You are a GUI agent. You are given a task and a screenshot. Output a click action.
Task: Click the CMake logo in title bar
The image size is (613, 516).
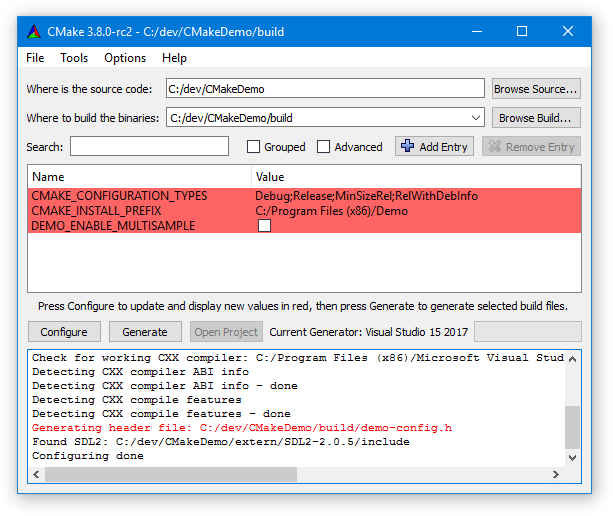[x=34, y=31]
